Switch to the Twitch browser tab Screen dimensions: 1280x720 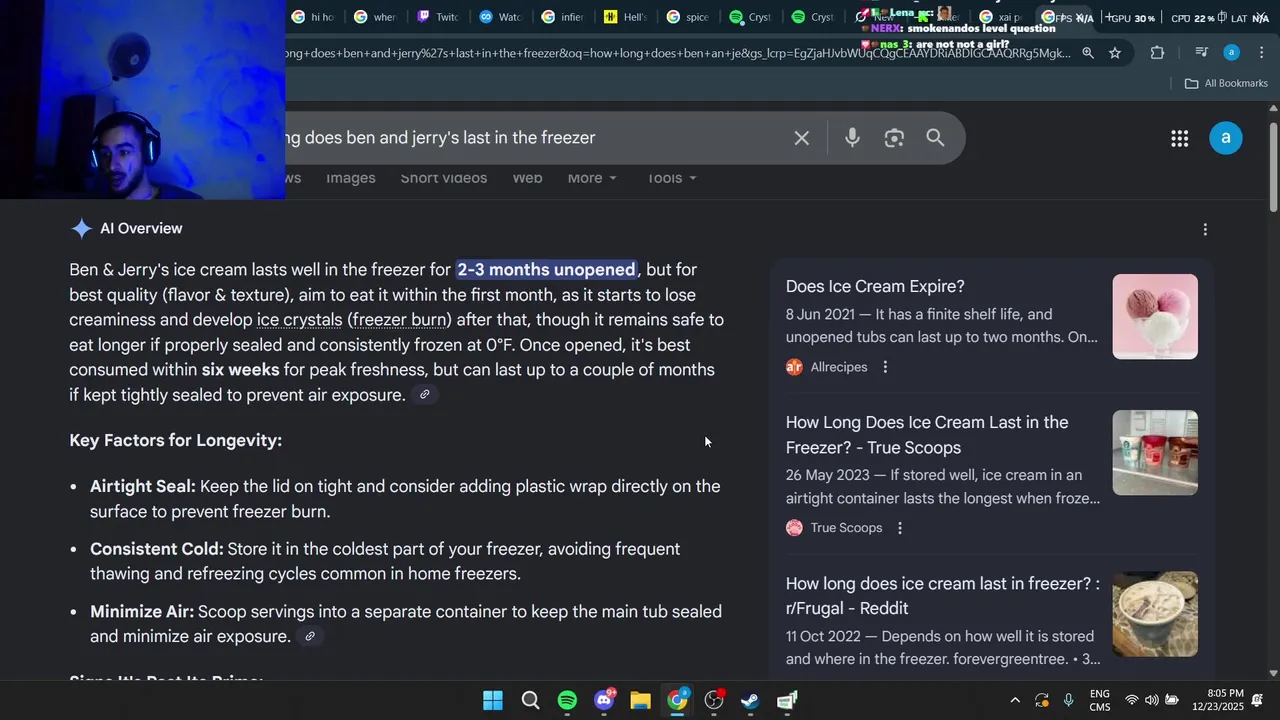[x=438, y=17]
